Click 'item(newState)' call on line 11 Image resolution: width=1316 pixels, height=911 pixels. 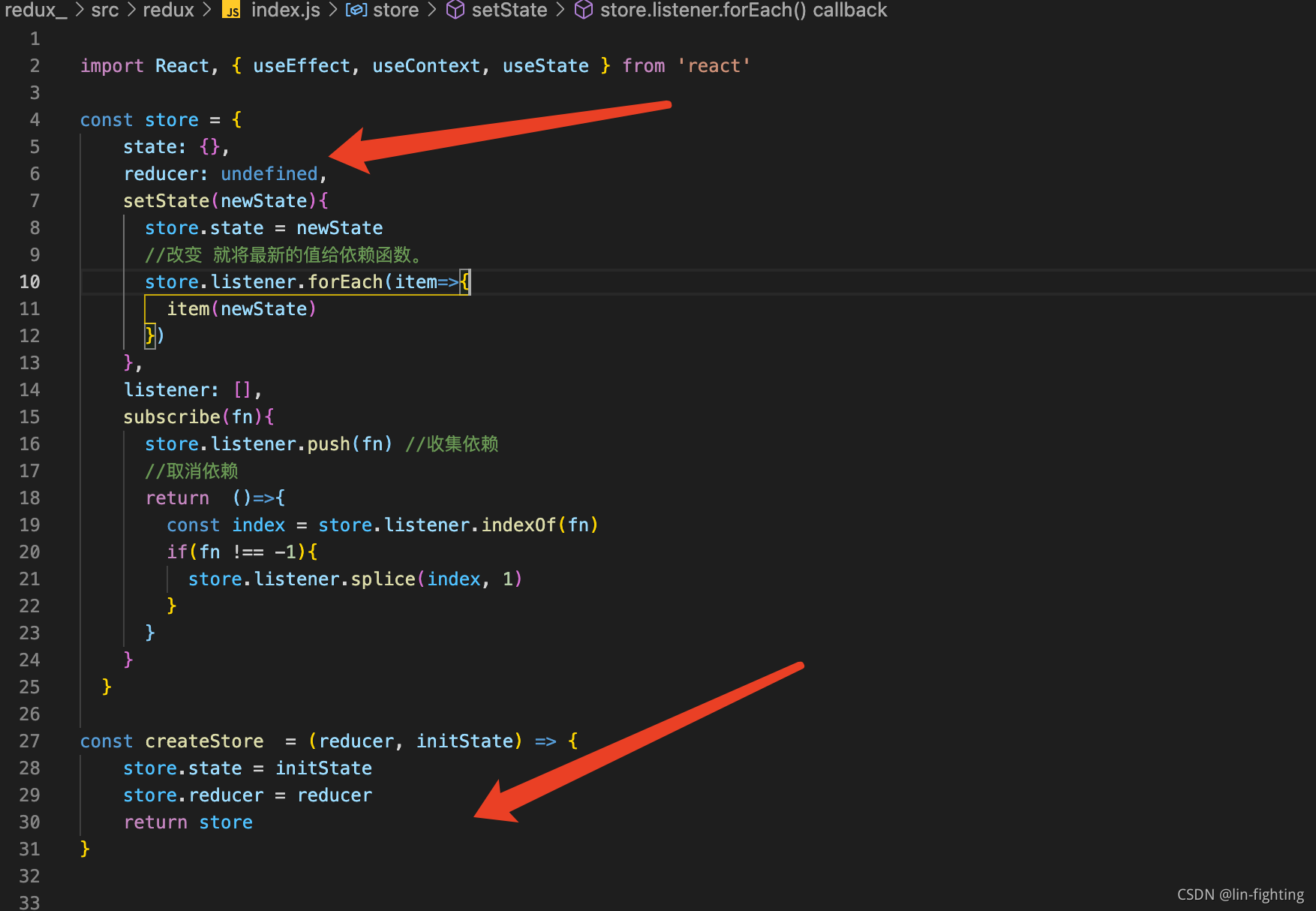coord(242,309)
